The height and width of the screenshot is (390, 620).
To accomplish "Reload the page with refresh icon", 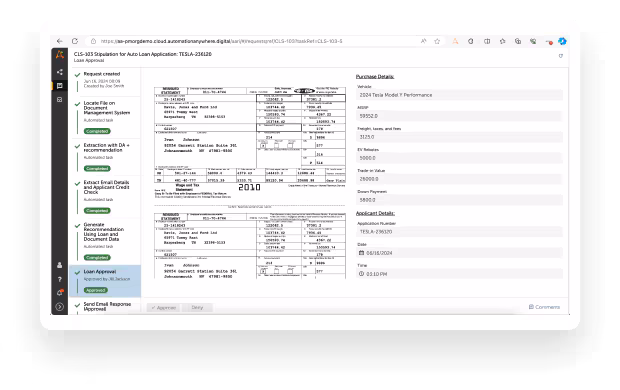I will [75, 41].
